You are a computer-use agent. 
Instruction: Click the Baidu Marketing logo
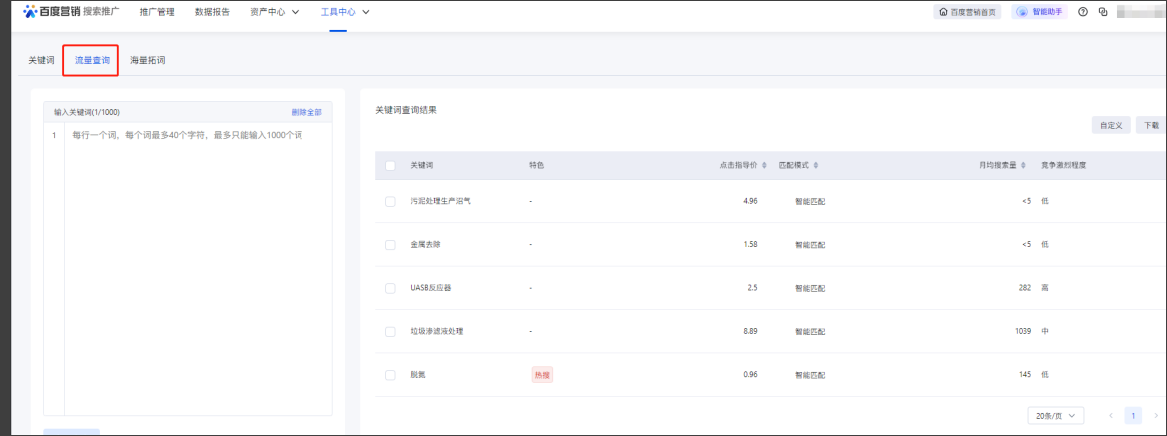click(58, 12)
